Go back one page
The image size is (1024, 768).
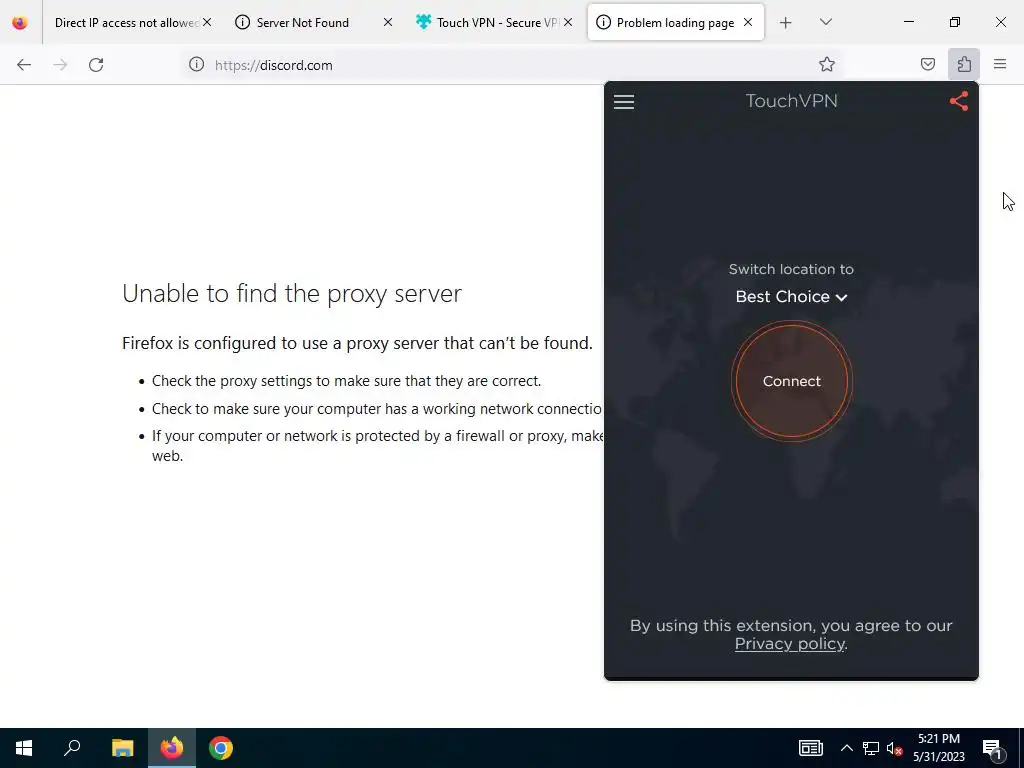point(24,65)
